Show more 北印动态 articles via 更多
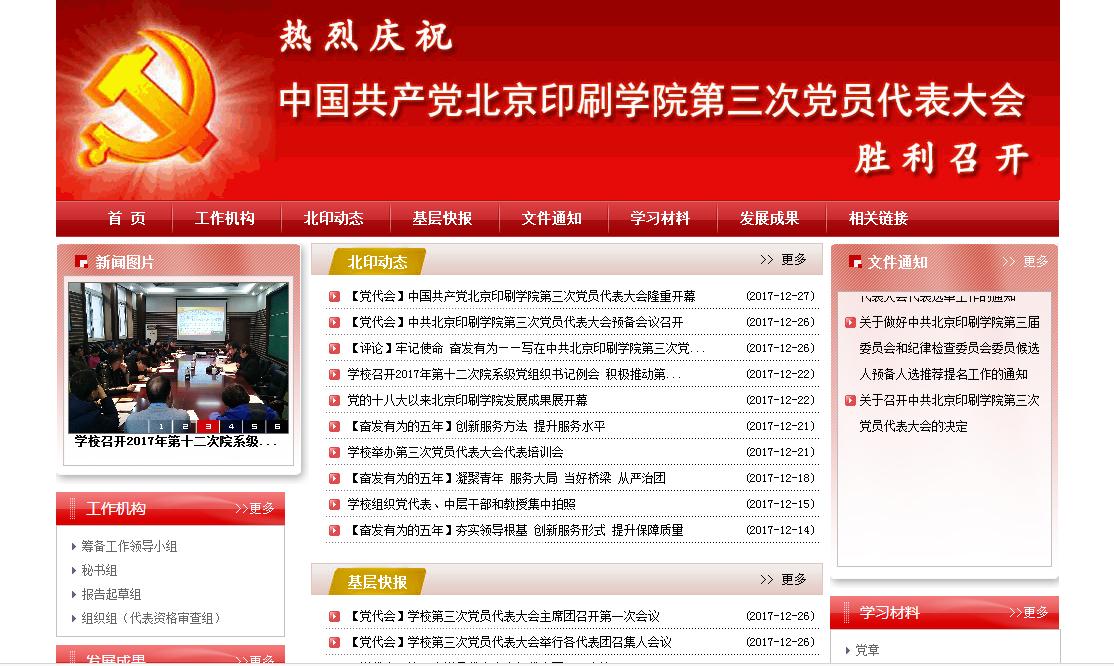 (x=784, y=259)
